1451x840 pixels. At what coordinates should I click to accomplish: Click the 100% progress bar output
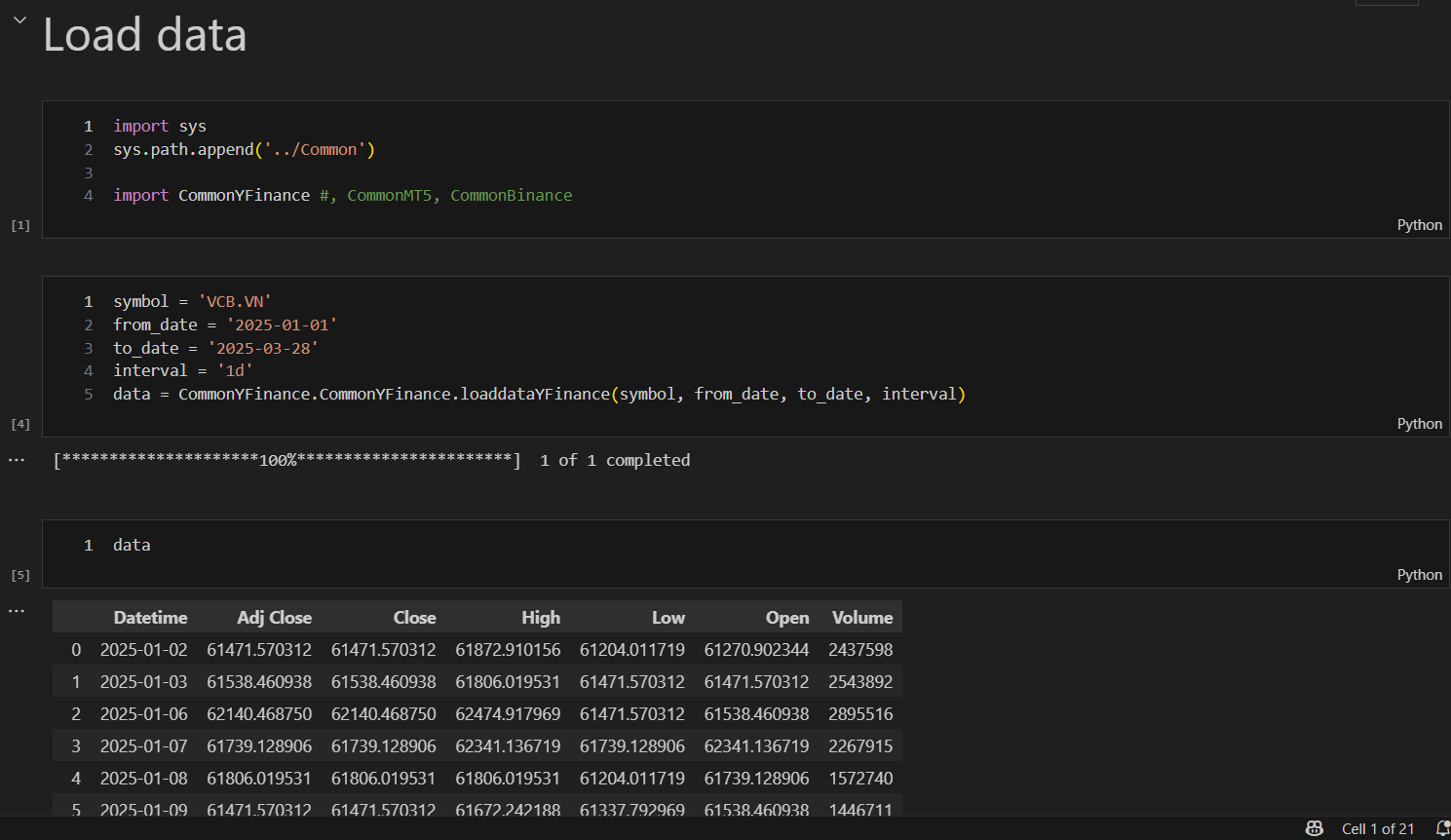click(287, 460)
